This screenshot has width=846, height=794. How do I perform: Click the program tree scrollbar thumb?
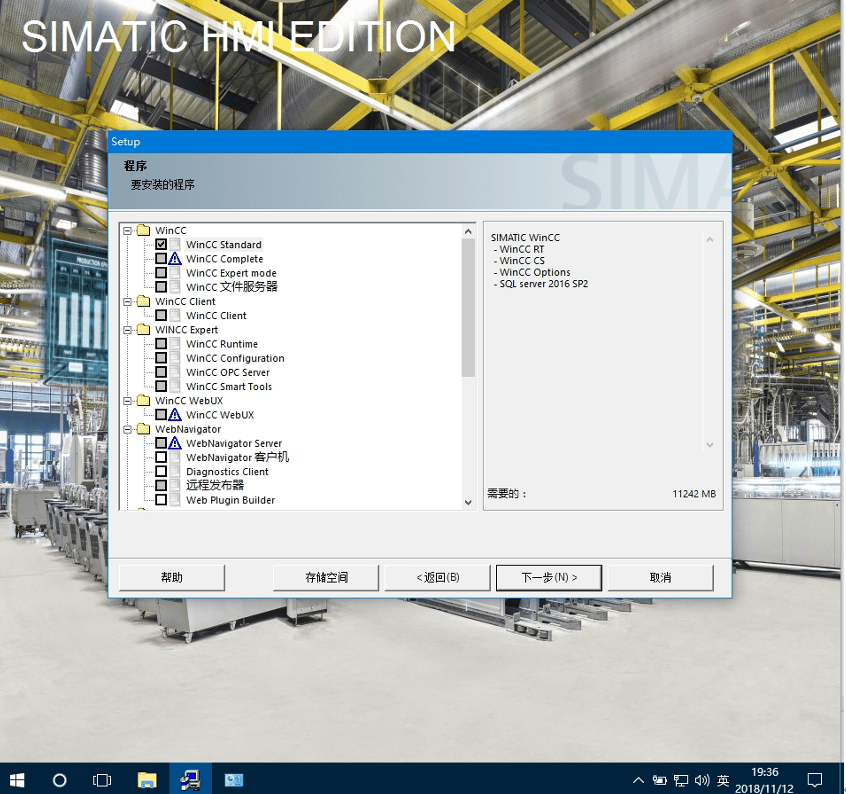pos(468,307)
